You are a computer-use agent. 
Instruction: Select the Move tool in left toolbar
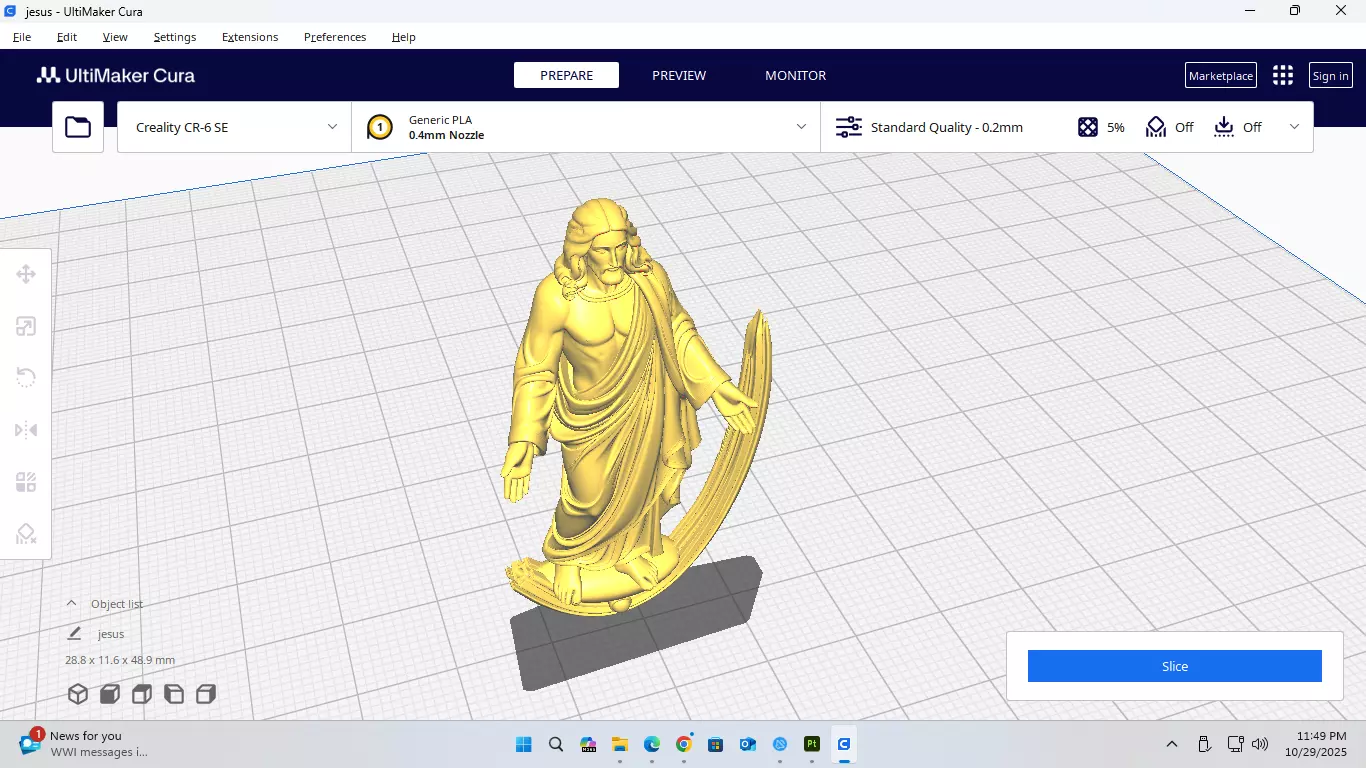(x=26, y=274)
